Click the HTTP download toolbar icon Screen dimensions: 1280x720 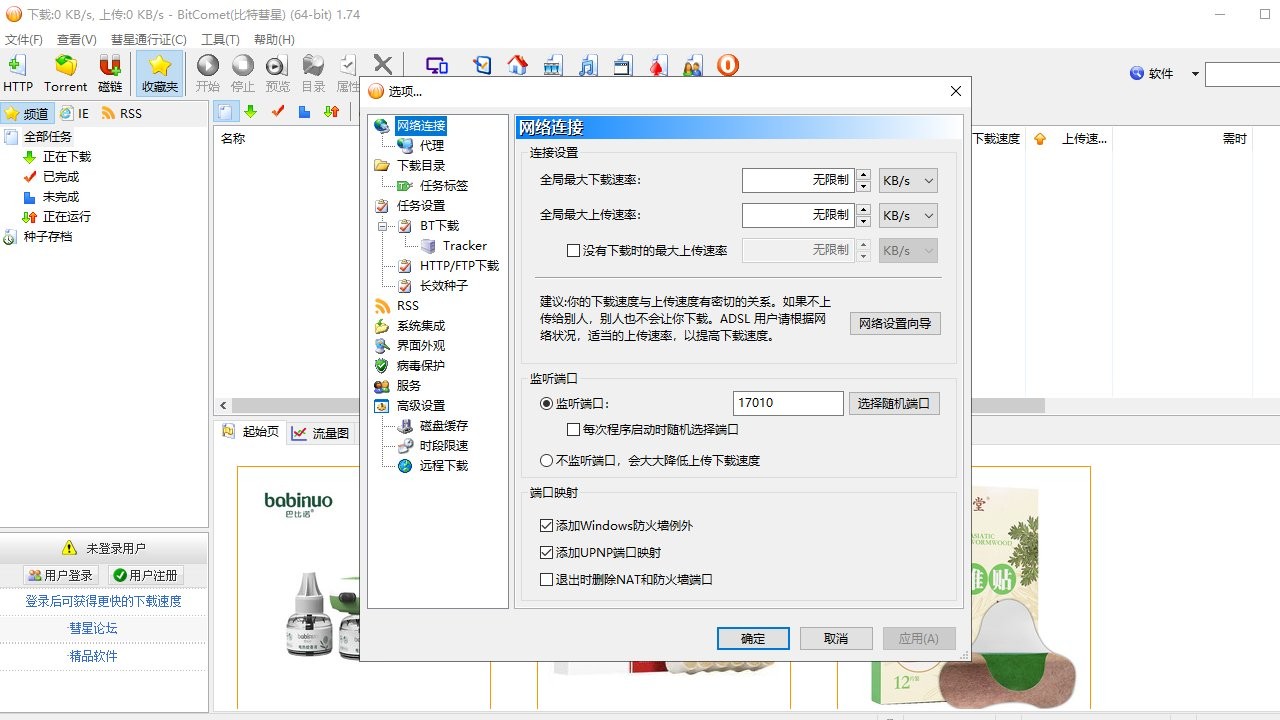coord(18,74)
